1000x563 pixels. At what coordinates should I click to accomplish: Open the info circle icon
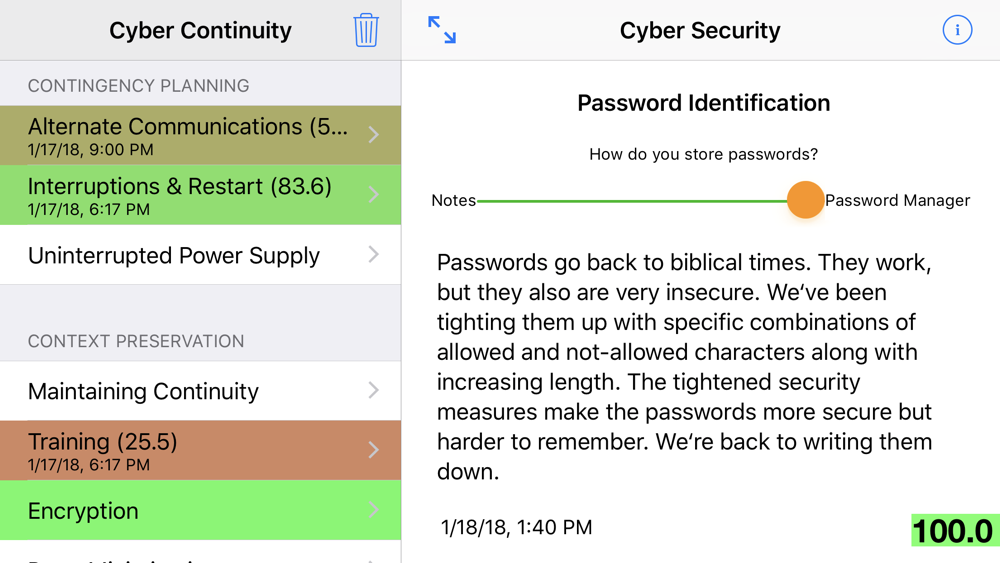pos(957,30)
